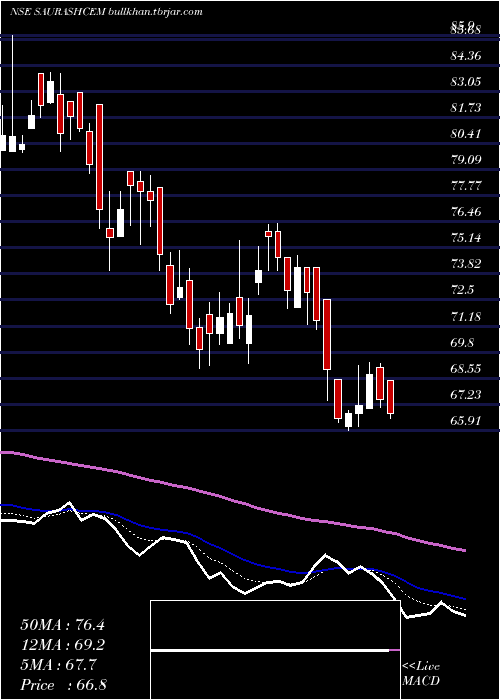Select the 80.41 price axis label
The image size is (500, 700).
(465, 133)
